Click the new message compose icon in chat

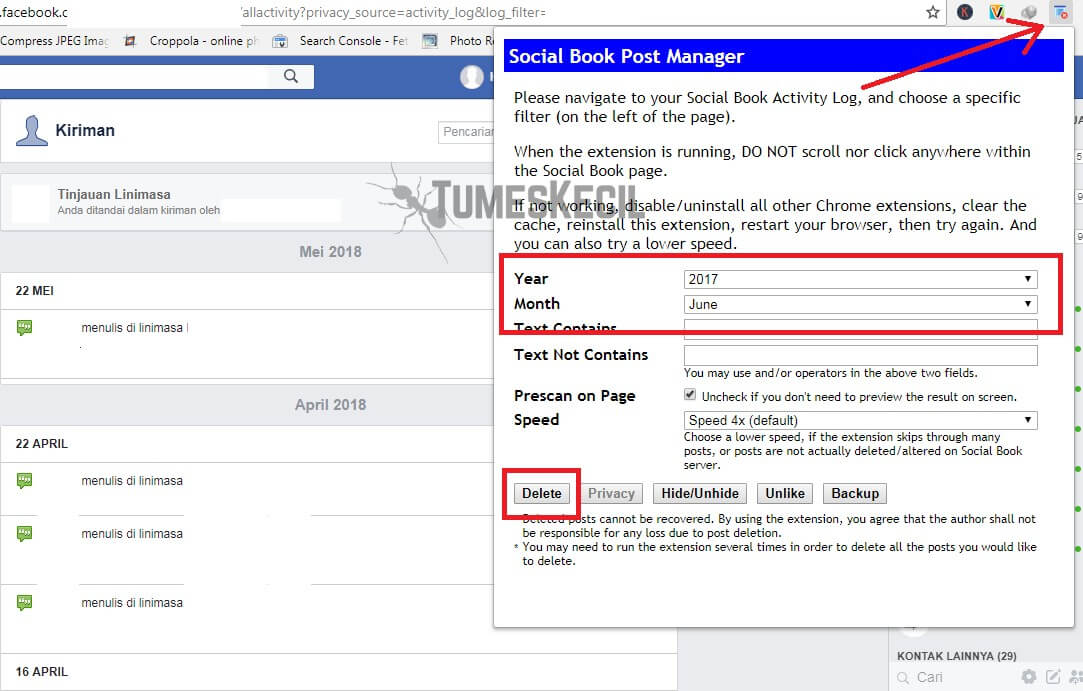pyautogui.click(x=1053, y=677)
